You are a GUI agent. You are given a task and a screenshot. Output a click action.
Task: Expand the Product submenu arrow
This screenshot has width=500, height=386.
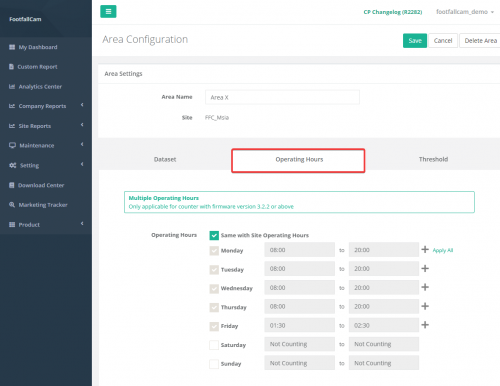click(x=82, y=223)
